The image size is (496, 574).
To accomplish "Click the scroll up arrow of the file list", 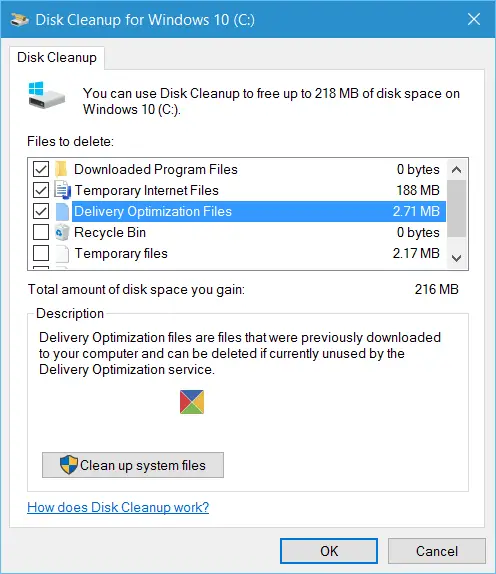I will tap(456, 169).
